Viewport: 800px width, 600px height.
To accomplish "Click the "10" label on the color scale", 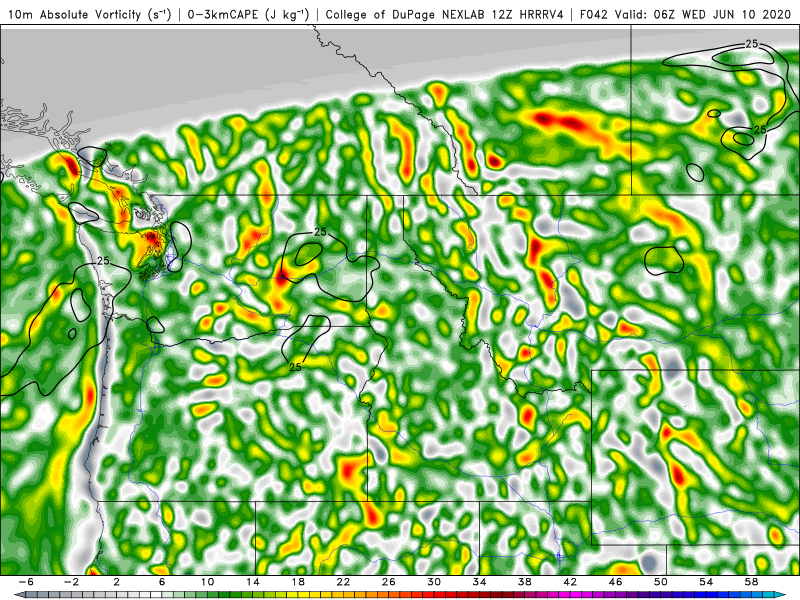I will point(207,582).
